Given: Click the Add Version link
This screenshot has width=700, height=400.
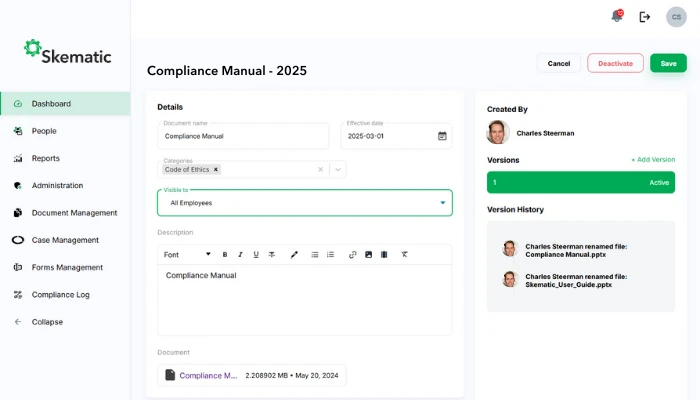Looking at the screenshot, I should coord(653,160).
